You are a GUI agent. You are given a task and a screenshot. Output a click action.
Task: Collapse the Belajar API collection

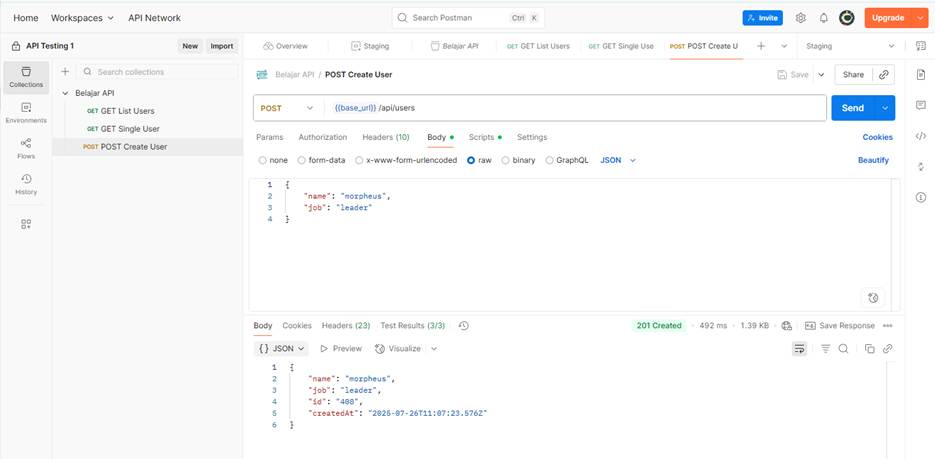tap(66, 93)
